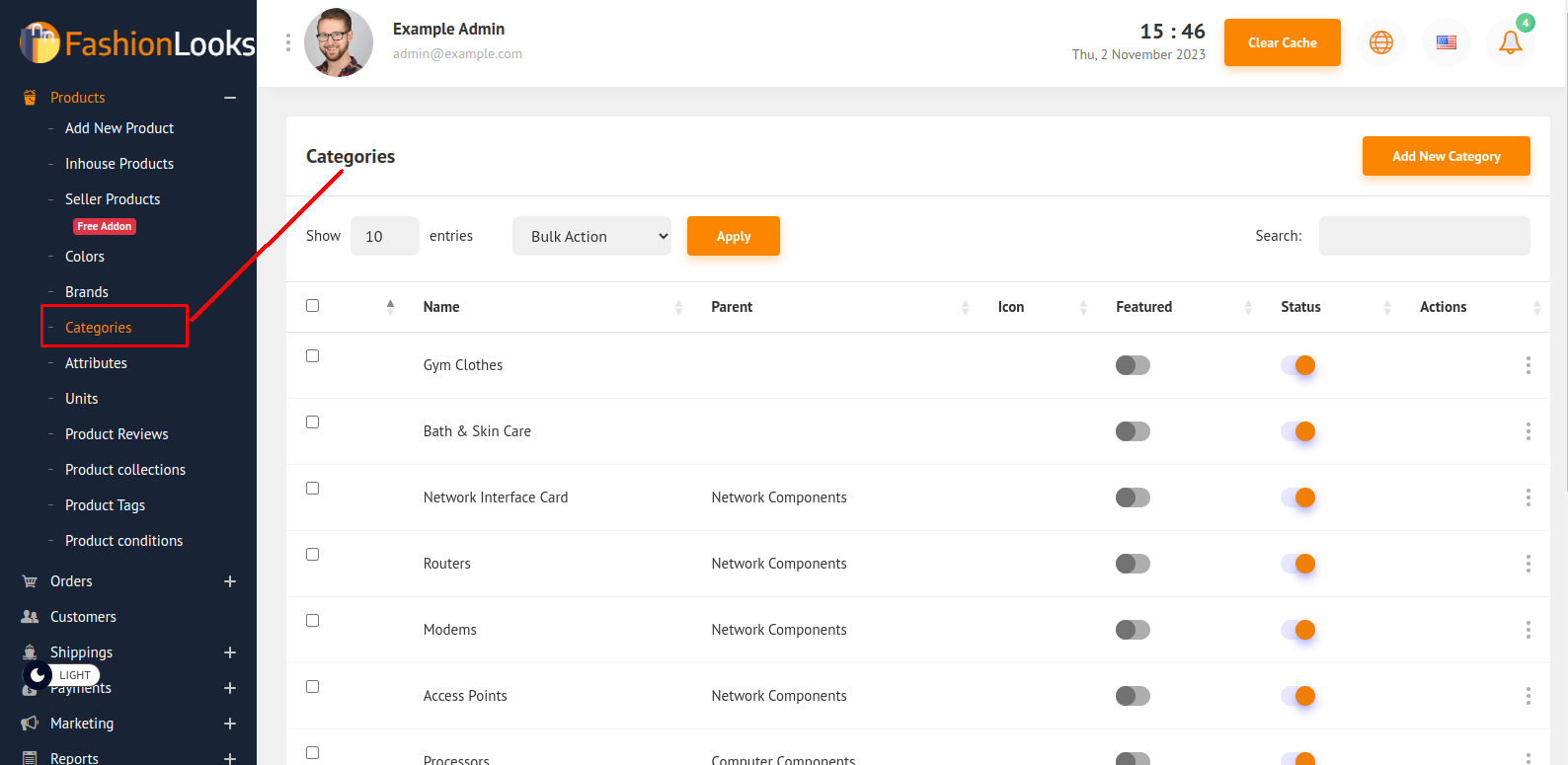Go to Product Reviews menu item
1568x765 pixels.
point(117,434)
